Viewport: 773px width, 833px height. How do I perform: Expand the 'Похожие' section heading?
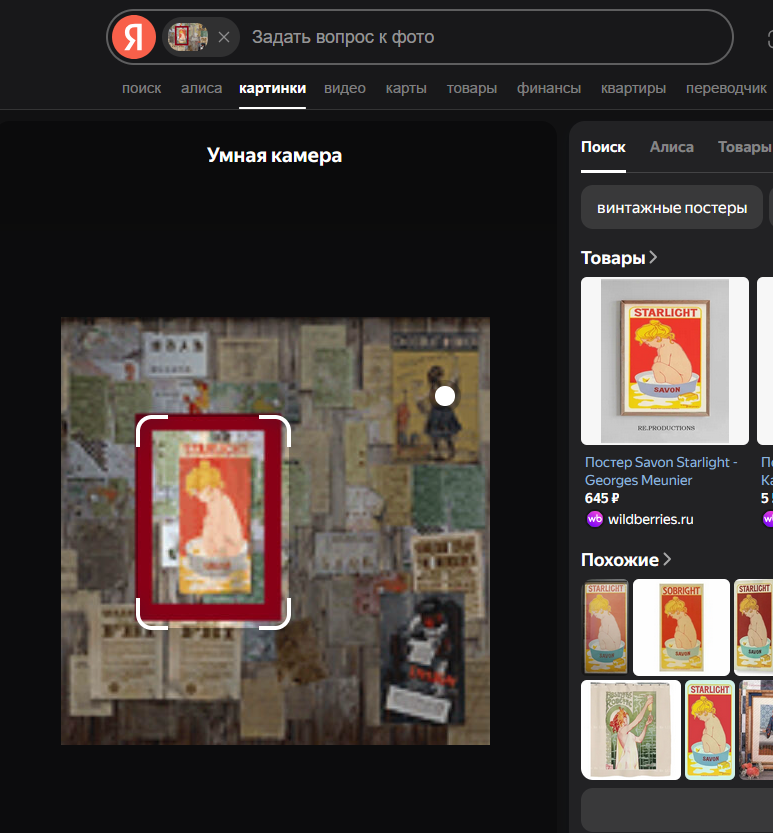(626, 559)
